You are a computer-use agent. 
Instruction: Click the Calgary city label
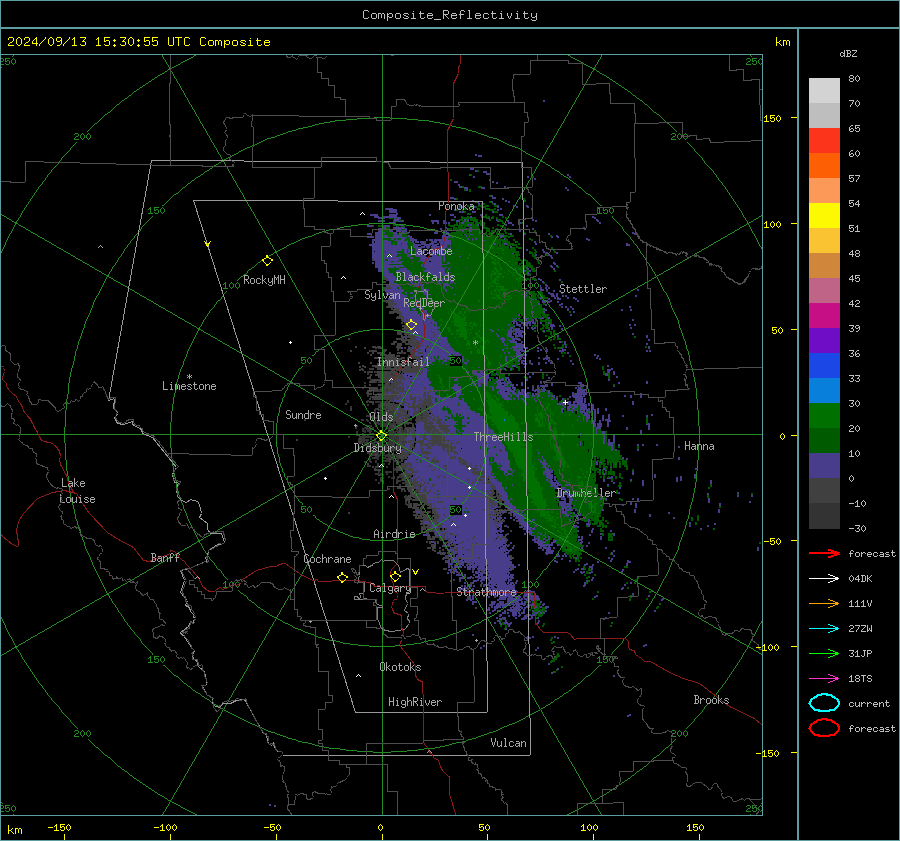point(390,588)
